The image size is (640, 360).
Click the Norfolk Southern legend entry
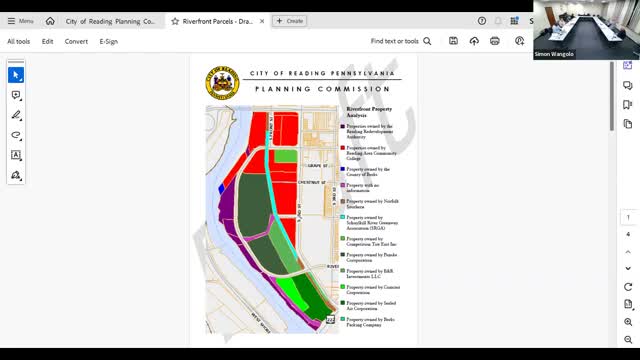click(x=370, y=204)
